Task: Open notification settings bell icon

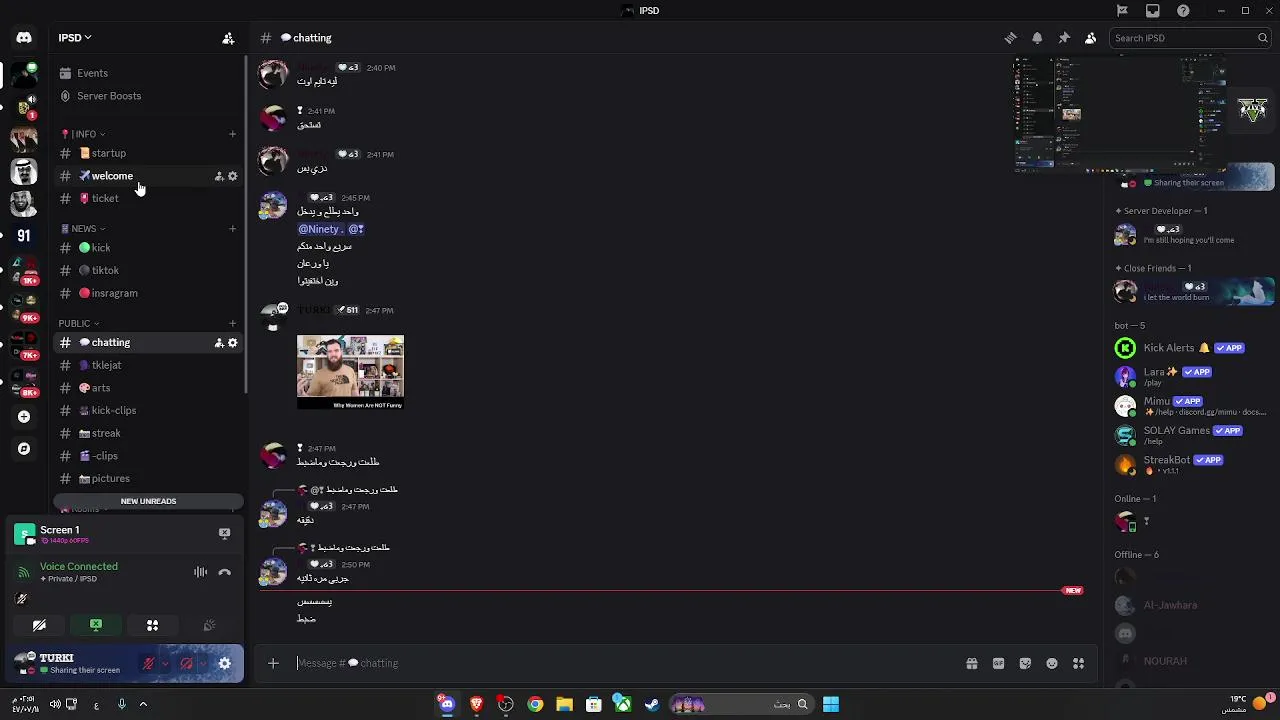Action: click(1037, 38)
